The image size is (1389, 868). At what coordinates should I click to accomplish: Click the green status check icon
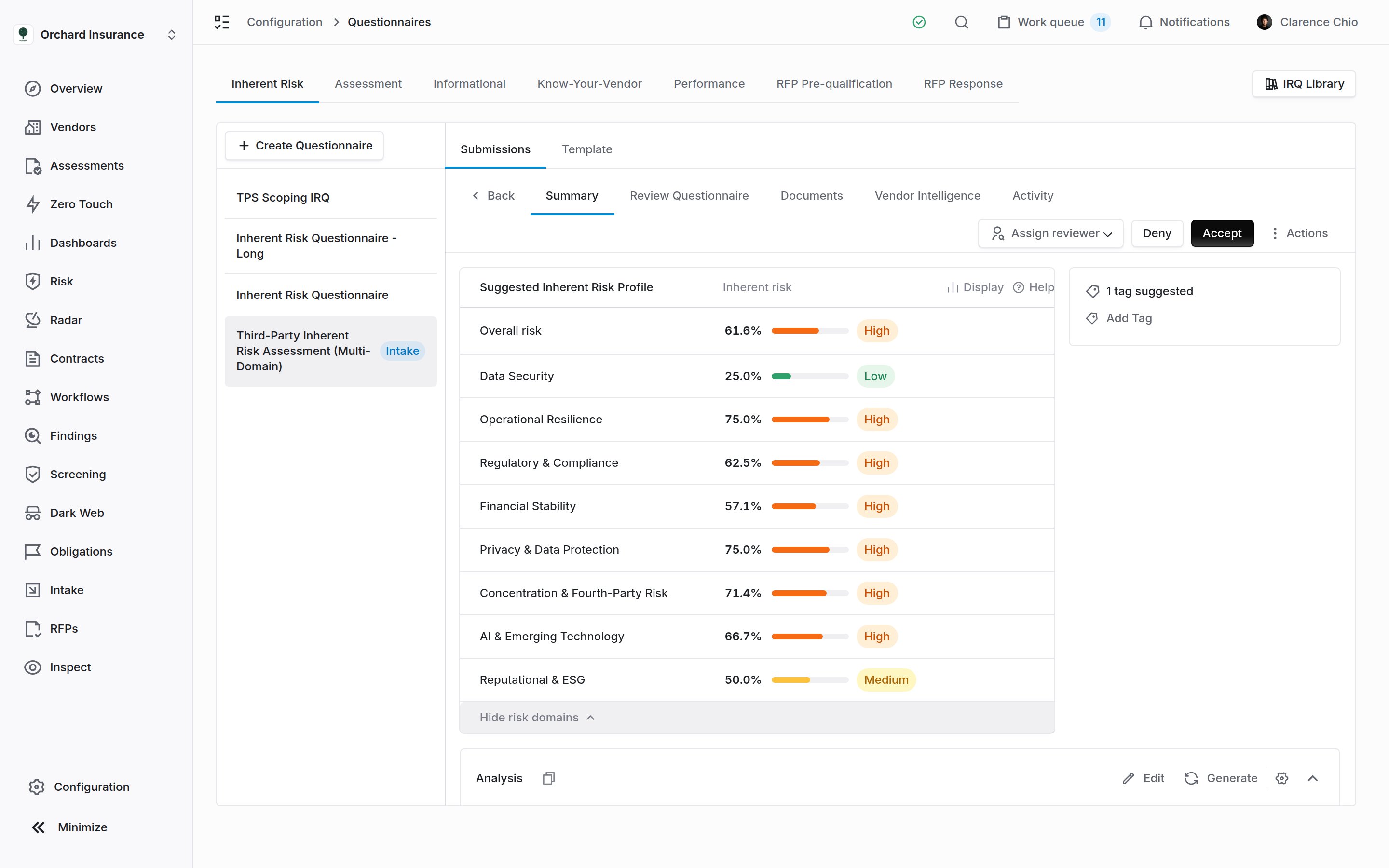click(x=919, y=22)
